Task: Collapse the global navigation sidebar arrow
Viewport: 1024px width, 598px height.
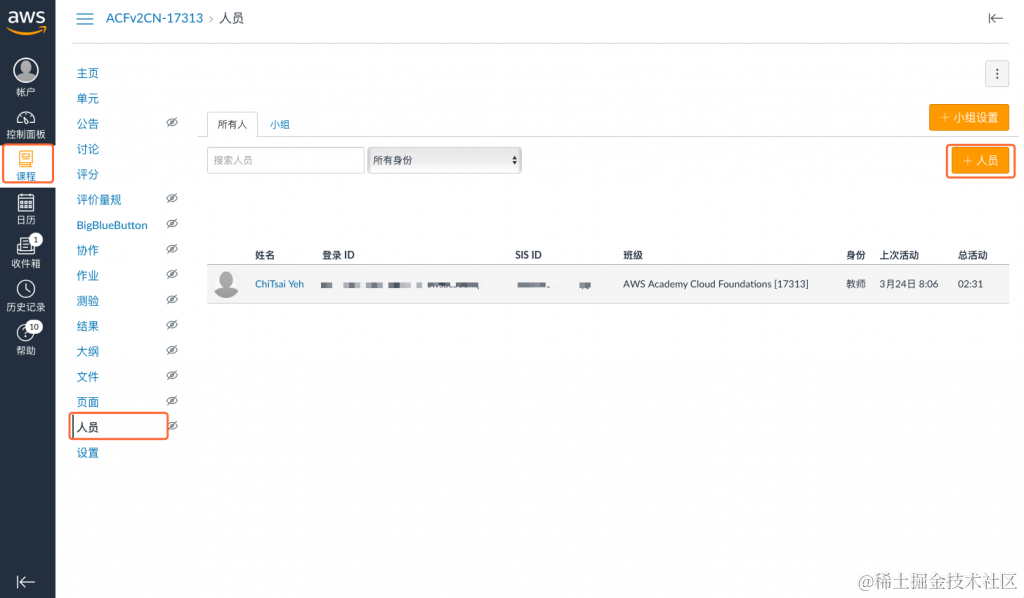Action: tap(25, 582)
